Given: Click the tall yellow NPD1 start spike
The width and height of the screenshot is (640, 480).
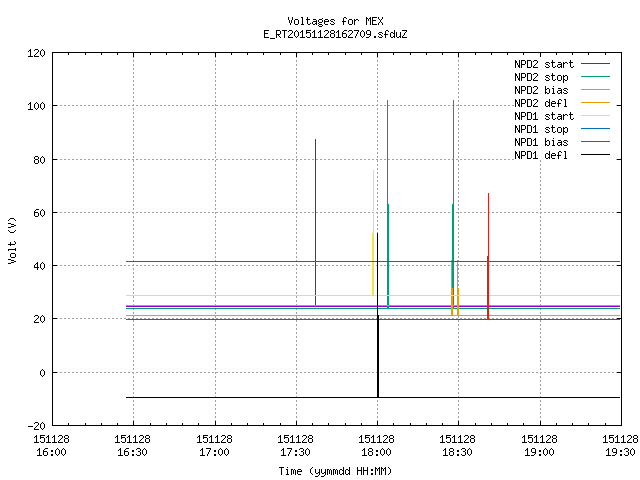Looking at the screenshot, I should coord(373,233).
